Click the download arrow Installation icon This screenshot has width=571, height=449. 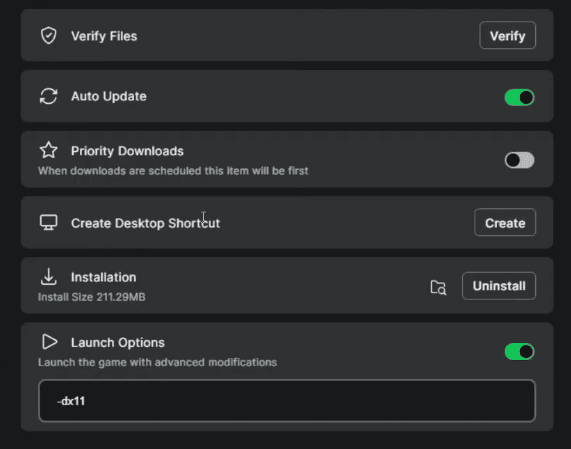point(48,277)
